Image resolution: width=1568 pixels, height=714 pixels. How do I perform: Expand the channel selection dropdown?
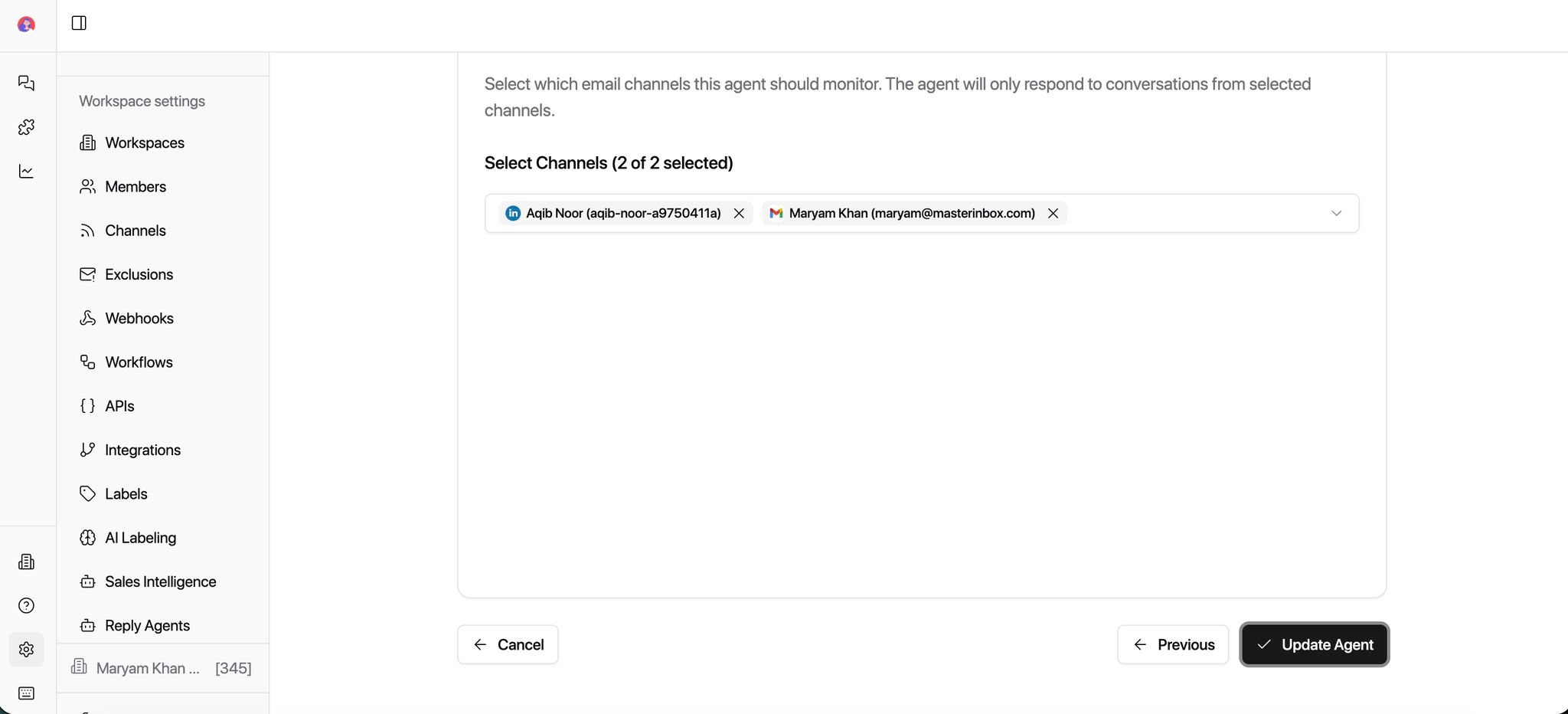[1336, 213]
